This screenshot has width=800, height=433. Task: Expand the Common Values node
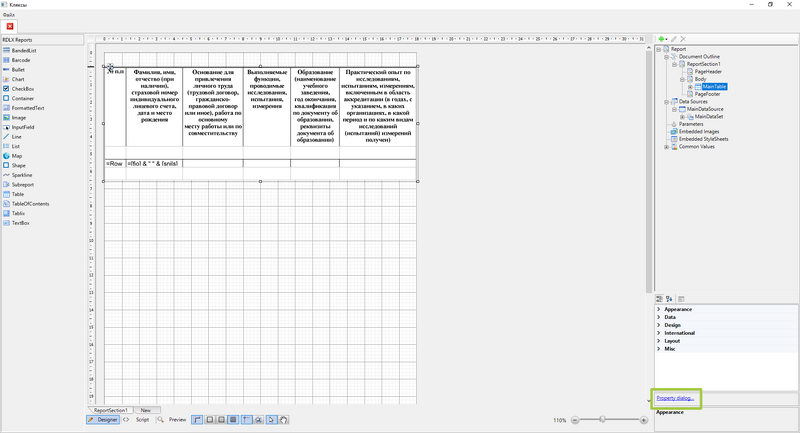[667, 147]
